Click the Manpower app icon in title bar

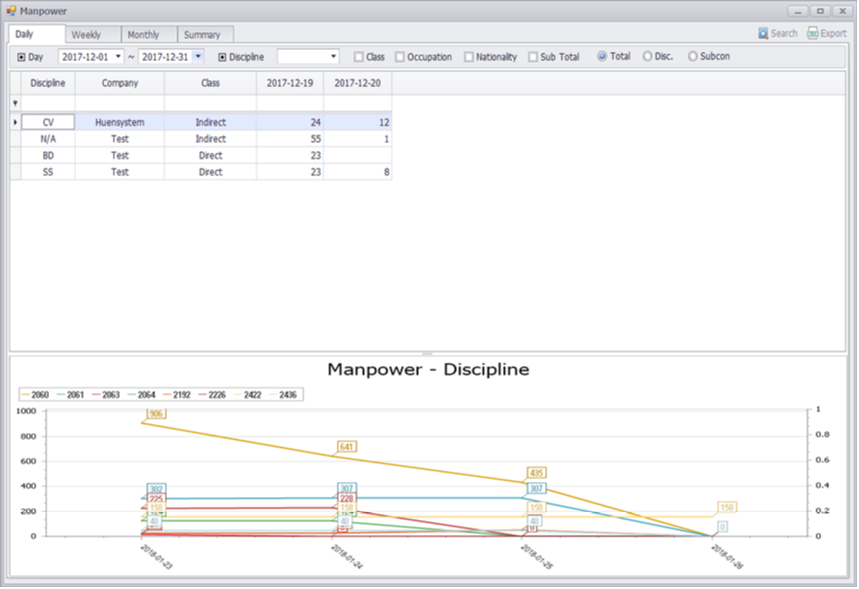click(x=13, y=11)
